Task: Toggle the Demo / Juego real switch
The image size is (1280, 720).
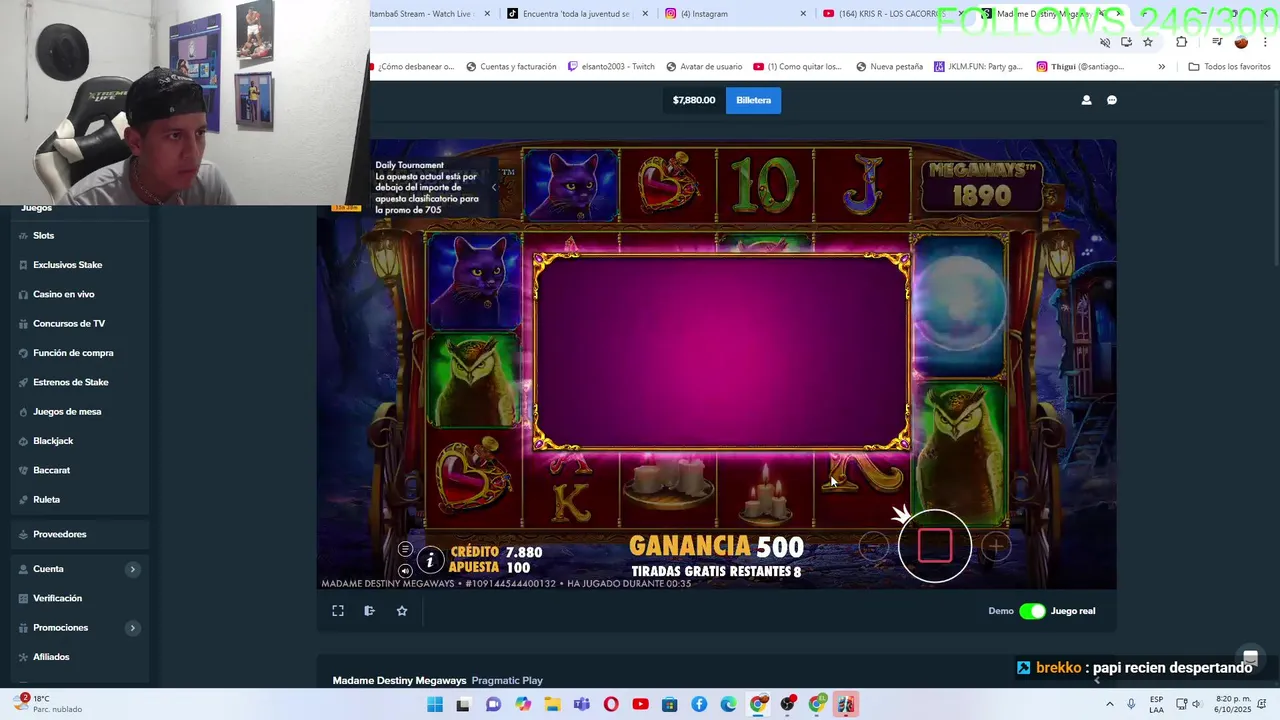Action: coord(1032,611)
